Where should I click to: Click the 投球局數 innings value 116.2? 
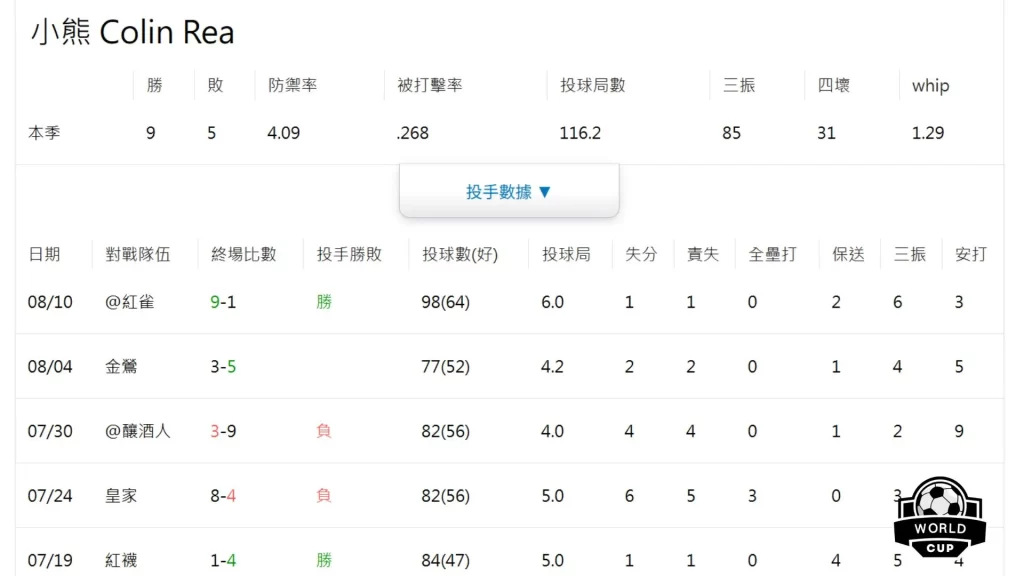coord(580,132)
